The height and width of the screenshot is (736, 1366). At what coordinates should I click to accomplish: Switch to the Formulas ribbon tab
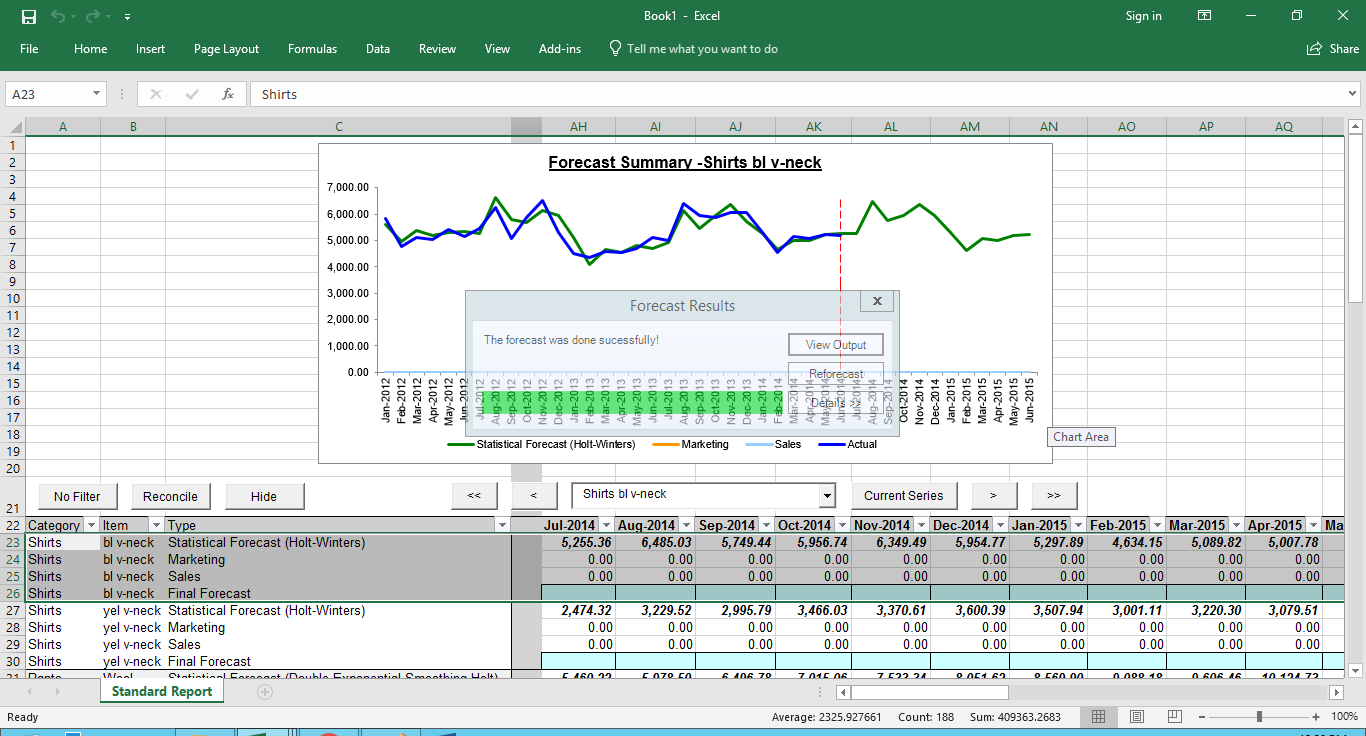(x=312, y=48)
